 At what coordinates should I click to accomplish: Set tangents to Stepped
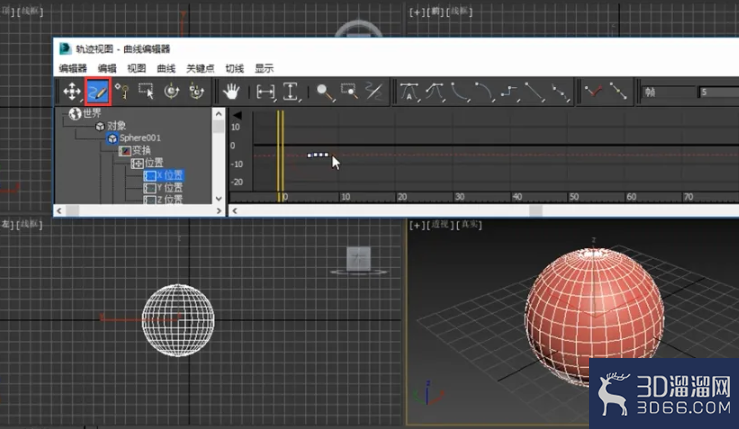tap(509, 91)
